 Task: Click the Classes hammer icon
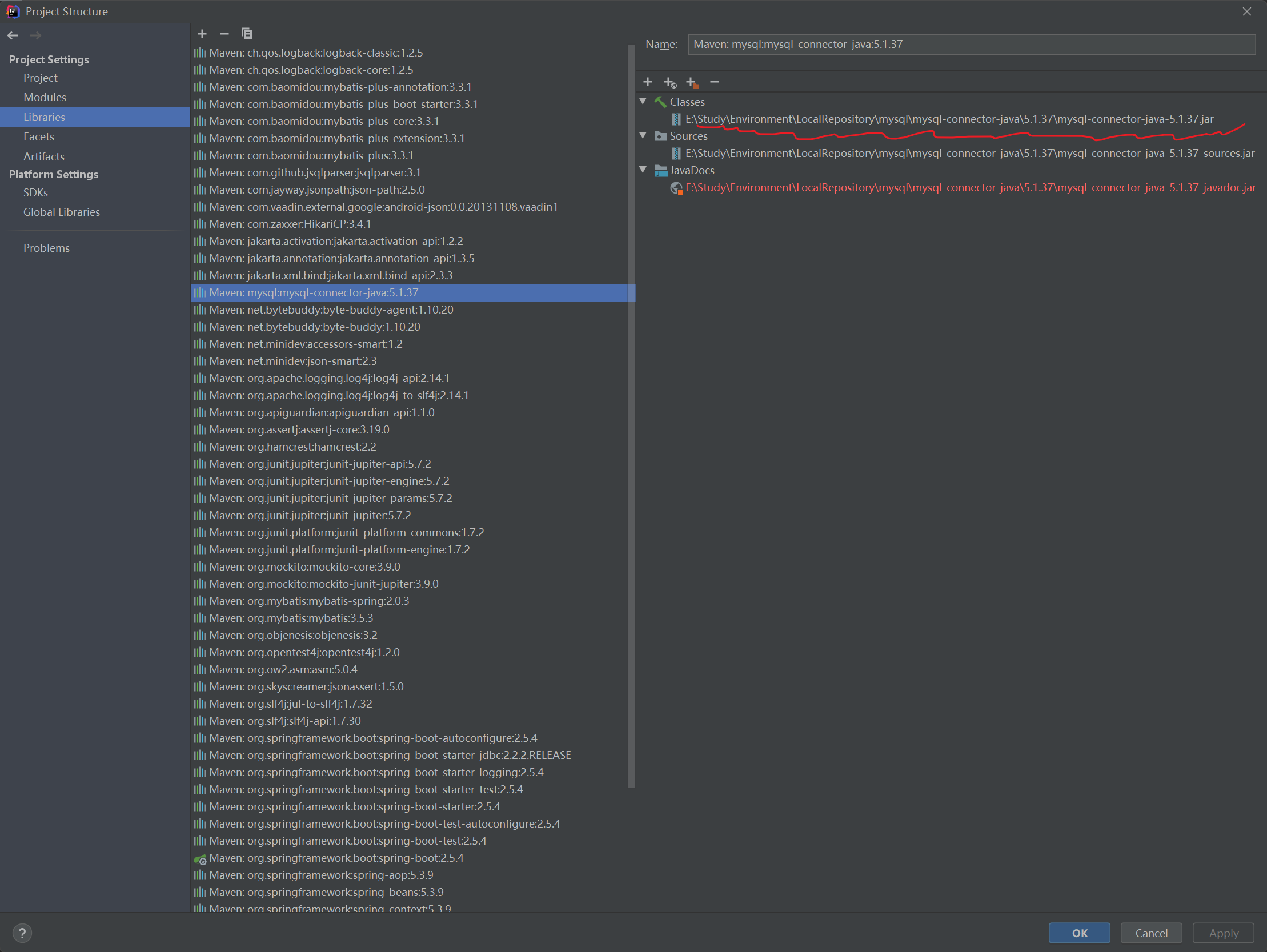click(660, 102)
